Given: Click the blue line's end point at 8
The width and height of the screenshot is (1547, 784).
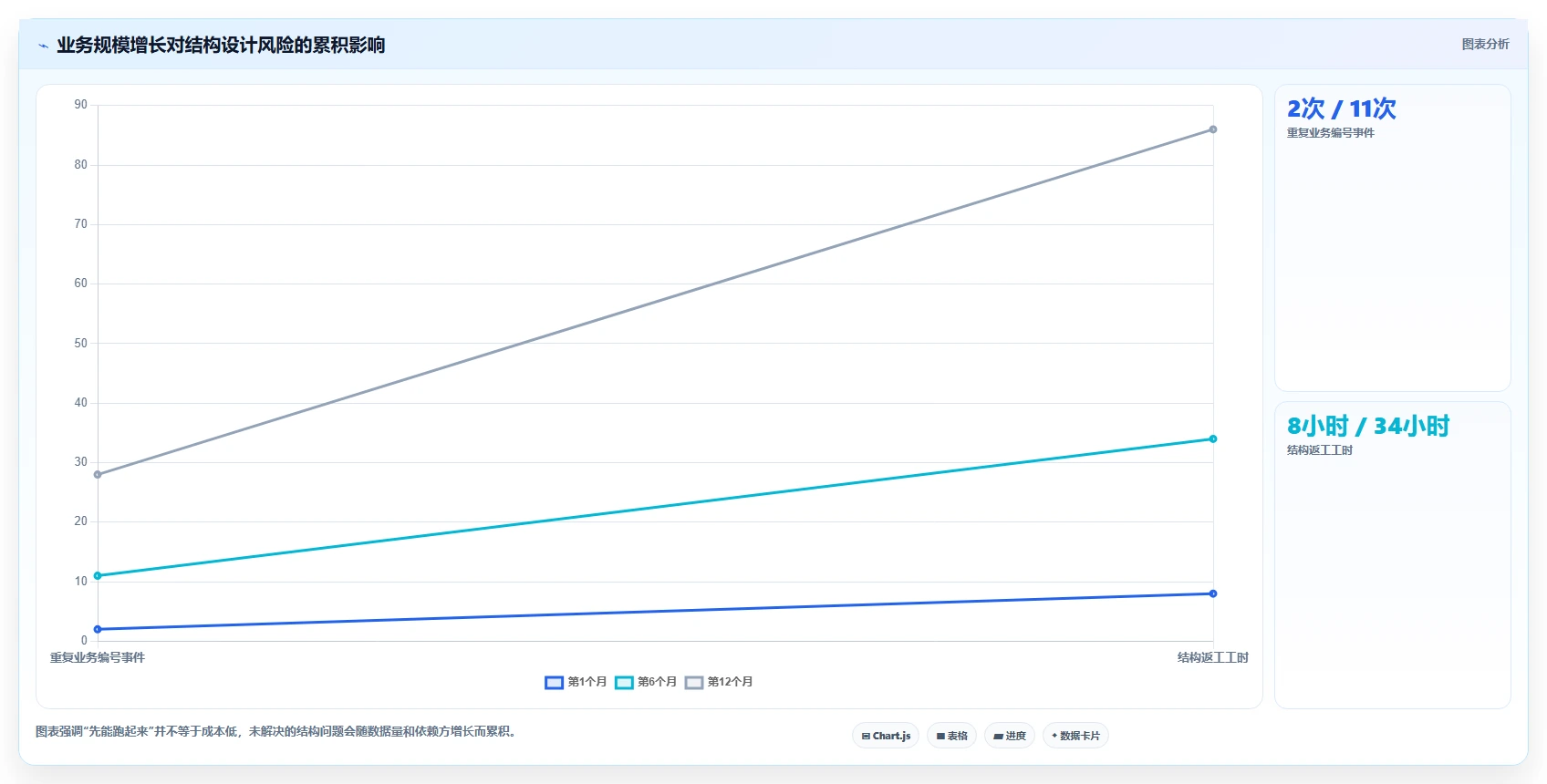Looking at the screenshot, I should click(x=1213, y=593).
